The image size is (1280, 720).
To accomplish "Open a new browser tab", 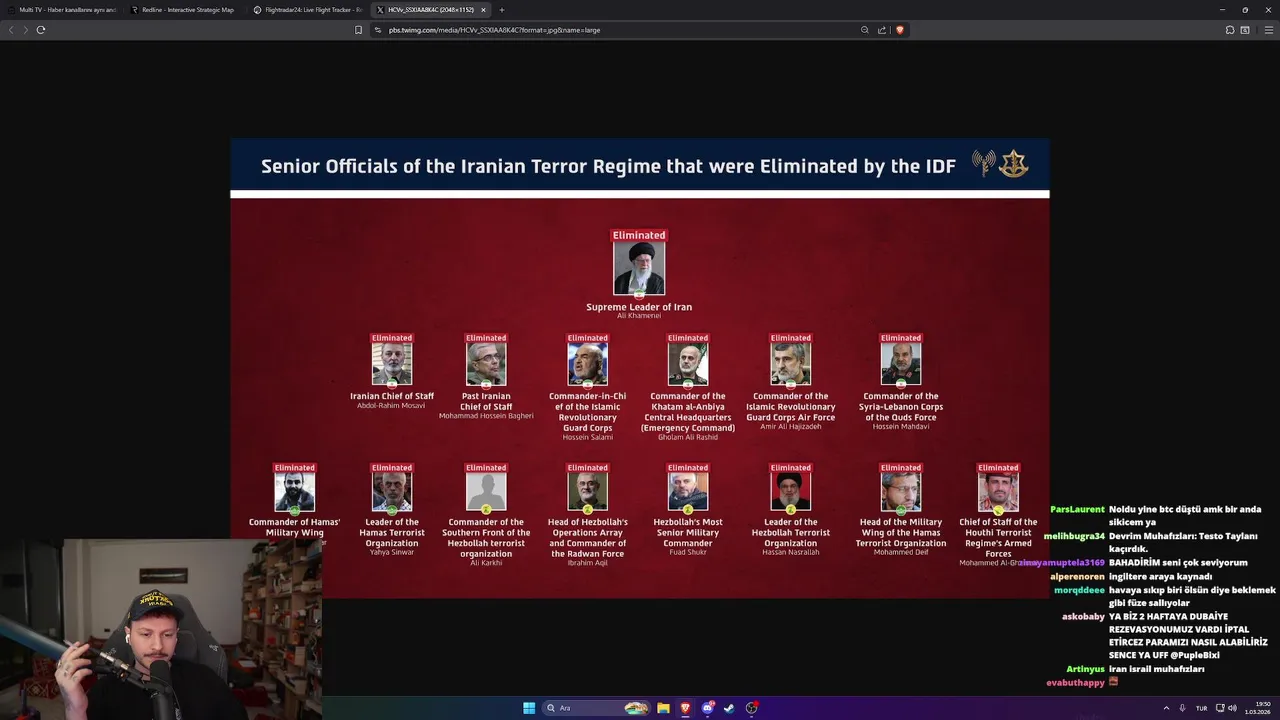I will [502, 10].
